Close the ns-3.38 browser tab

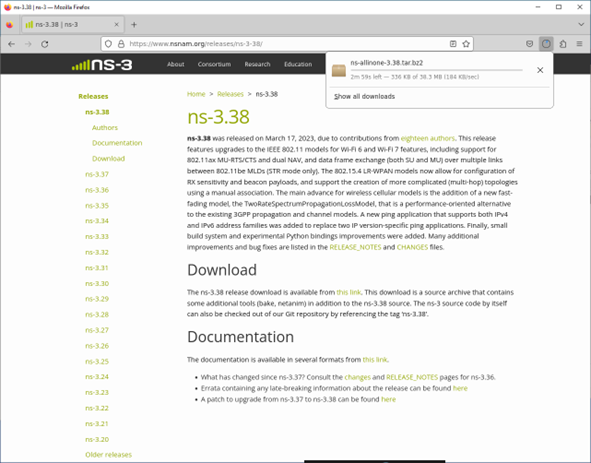[x=116, y=25]
